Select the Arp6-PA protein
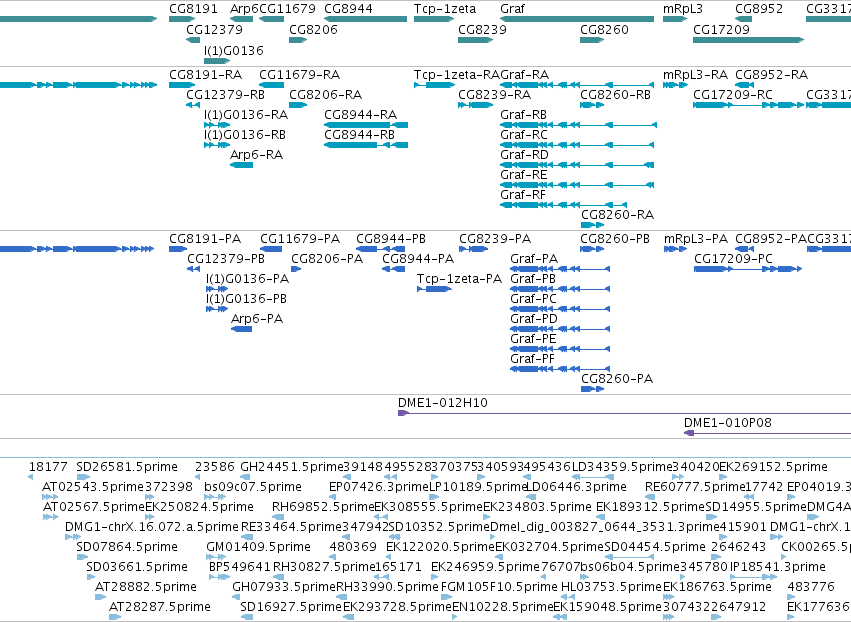Image resolution: width=851 pixels, height=622 pixels. pyautogui.click(x=242, y=329)
